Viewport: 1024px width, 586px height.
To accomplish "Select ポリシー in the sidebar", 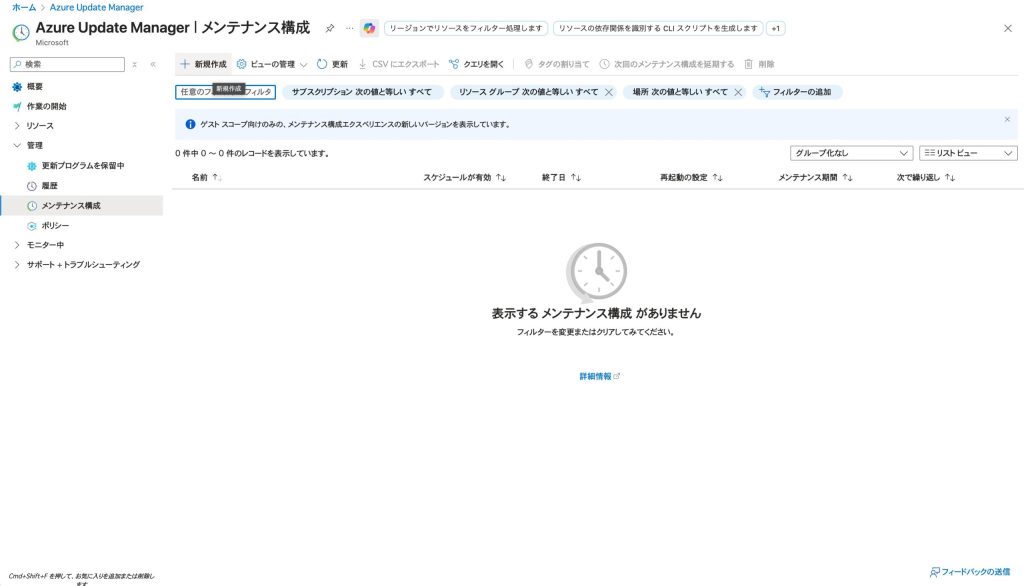I will [55, 226].
